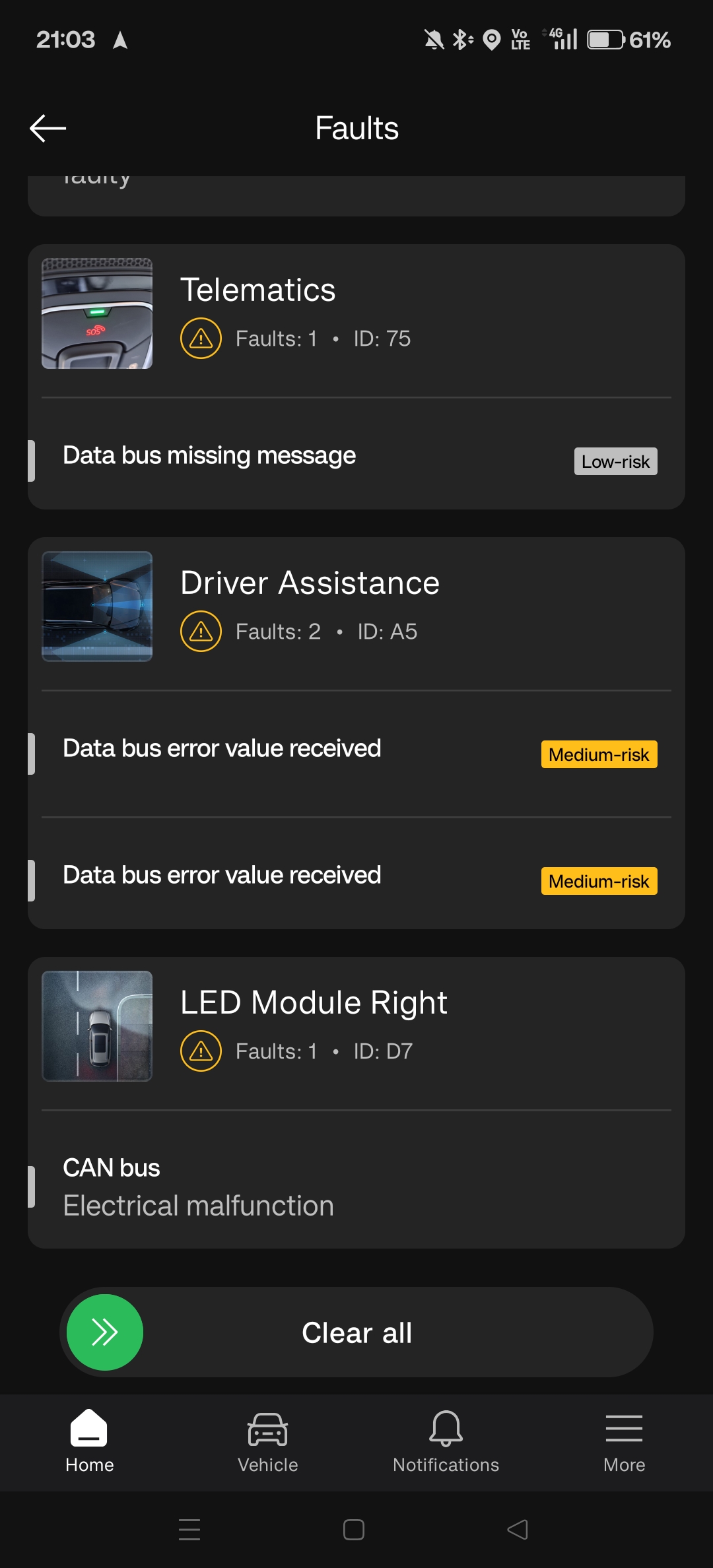Tap the green double-chevron Clear all slider

click(105, 1332)
